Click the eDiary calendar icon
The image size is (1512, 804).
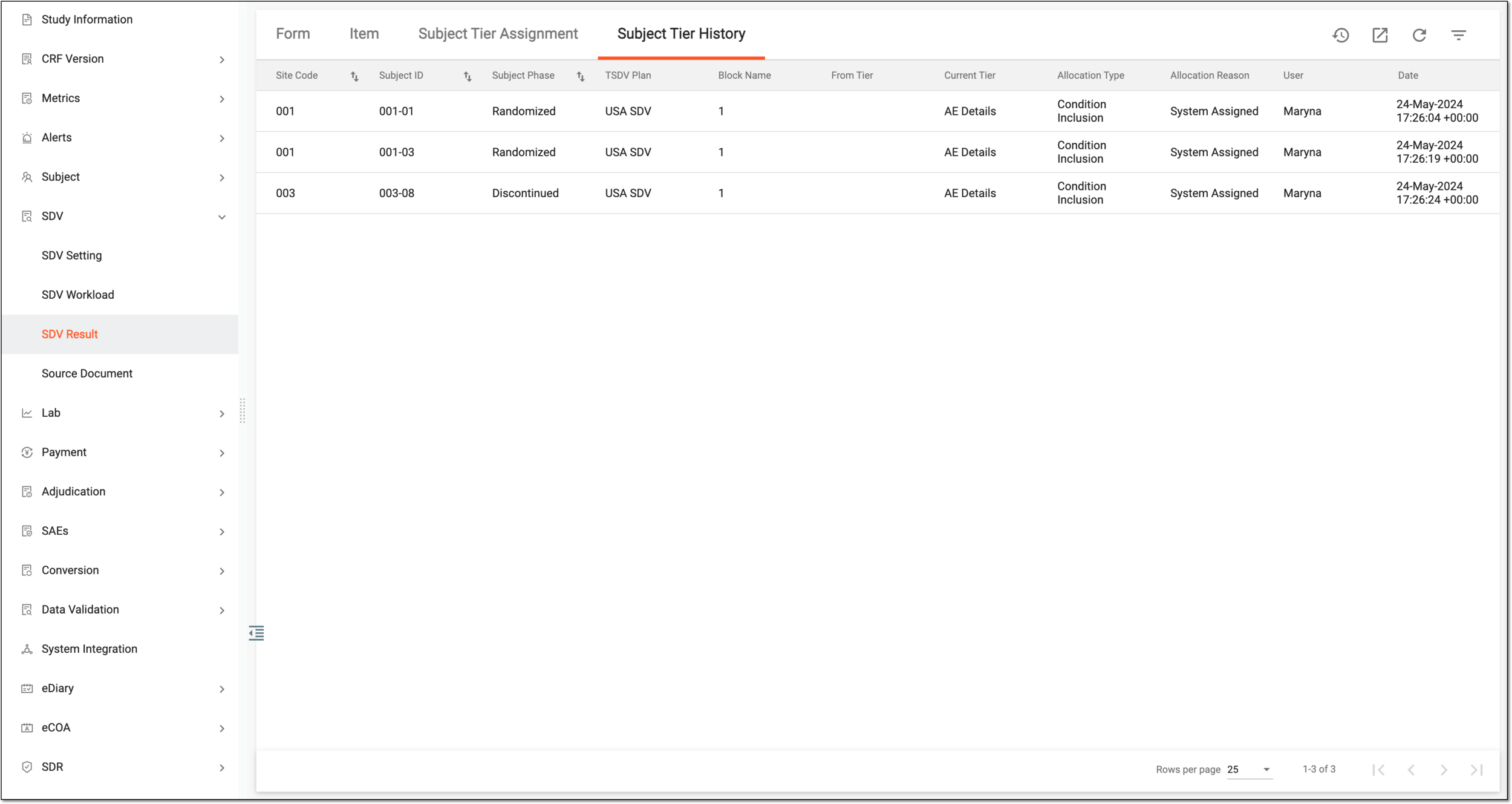coord(27,688)
